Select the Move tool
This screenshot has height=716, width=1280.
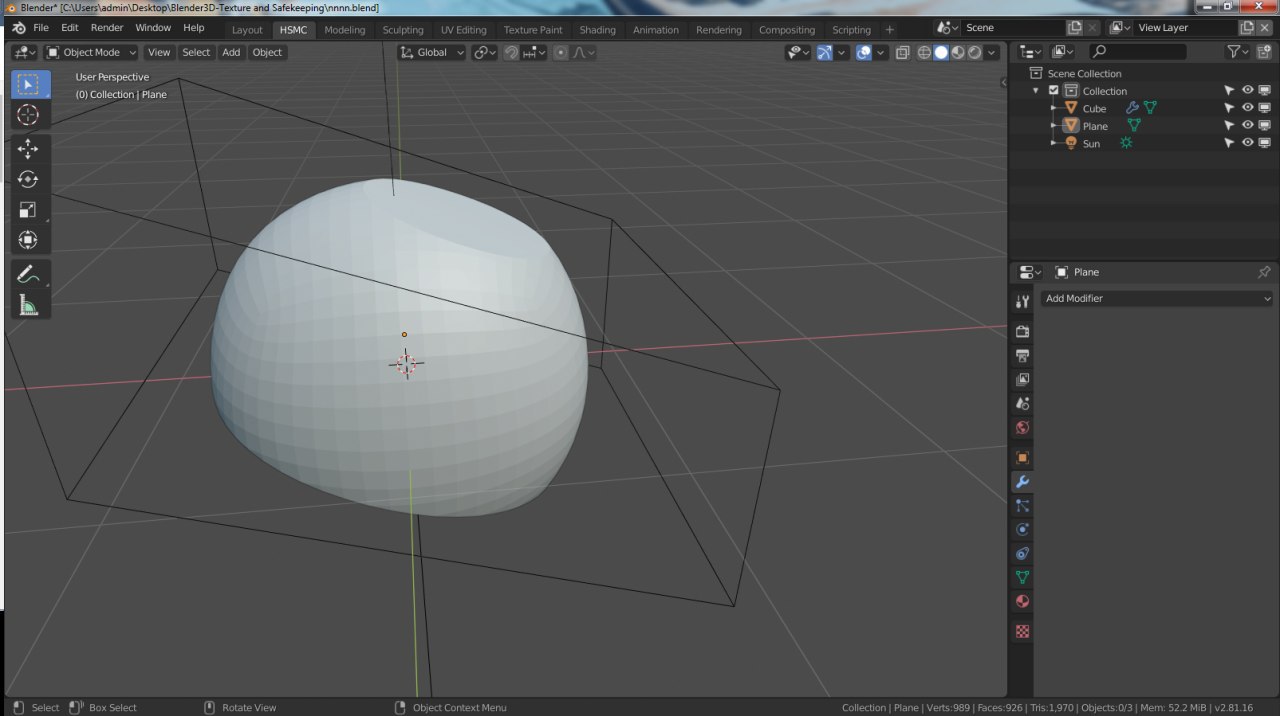28,149
